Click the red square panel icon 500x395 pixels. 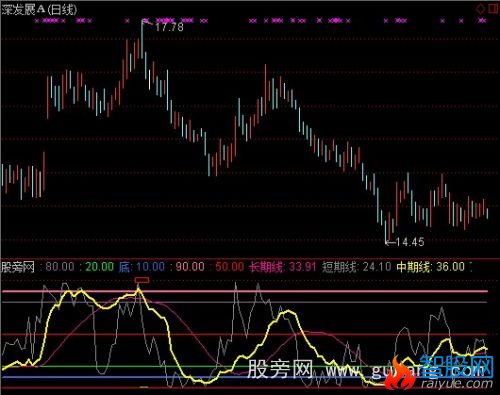pyautogui.click(x=494, y=8)
